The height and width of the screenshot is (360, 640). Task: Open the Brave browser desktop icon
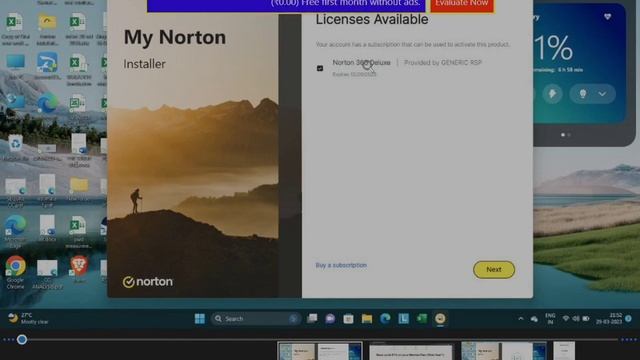coord(79,269)
